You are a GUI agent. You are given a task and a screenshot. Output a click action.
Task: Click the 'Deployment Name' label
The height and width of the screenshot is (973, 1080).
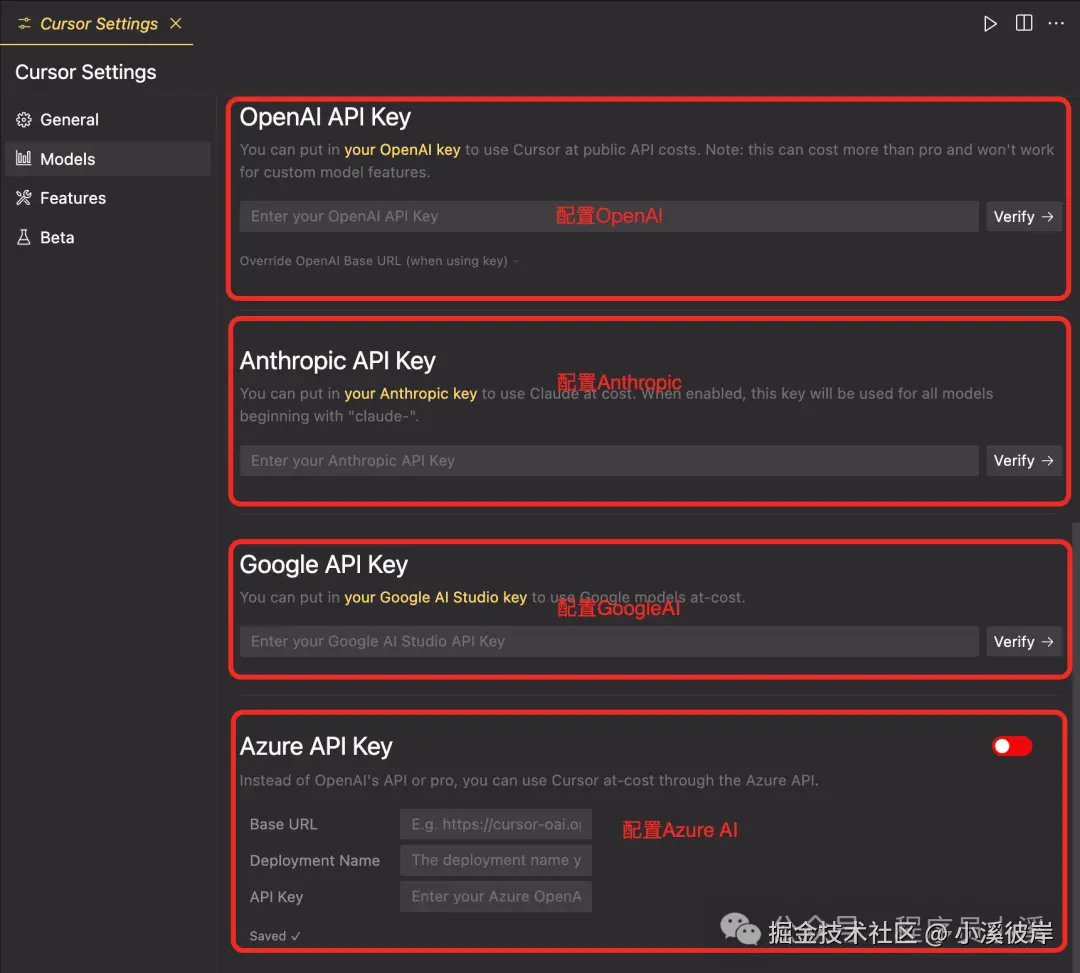[x=315, y=861]
